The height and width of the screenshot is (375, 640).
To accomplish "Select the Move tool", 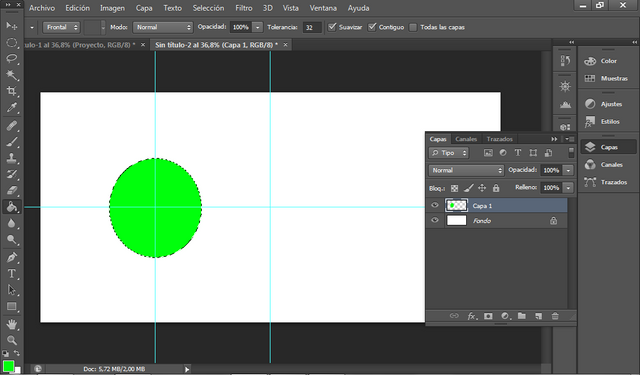I will 12,26.
